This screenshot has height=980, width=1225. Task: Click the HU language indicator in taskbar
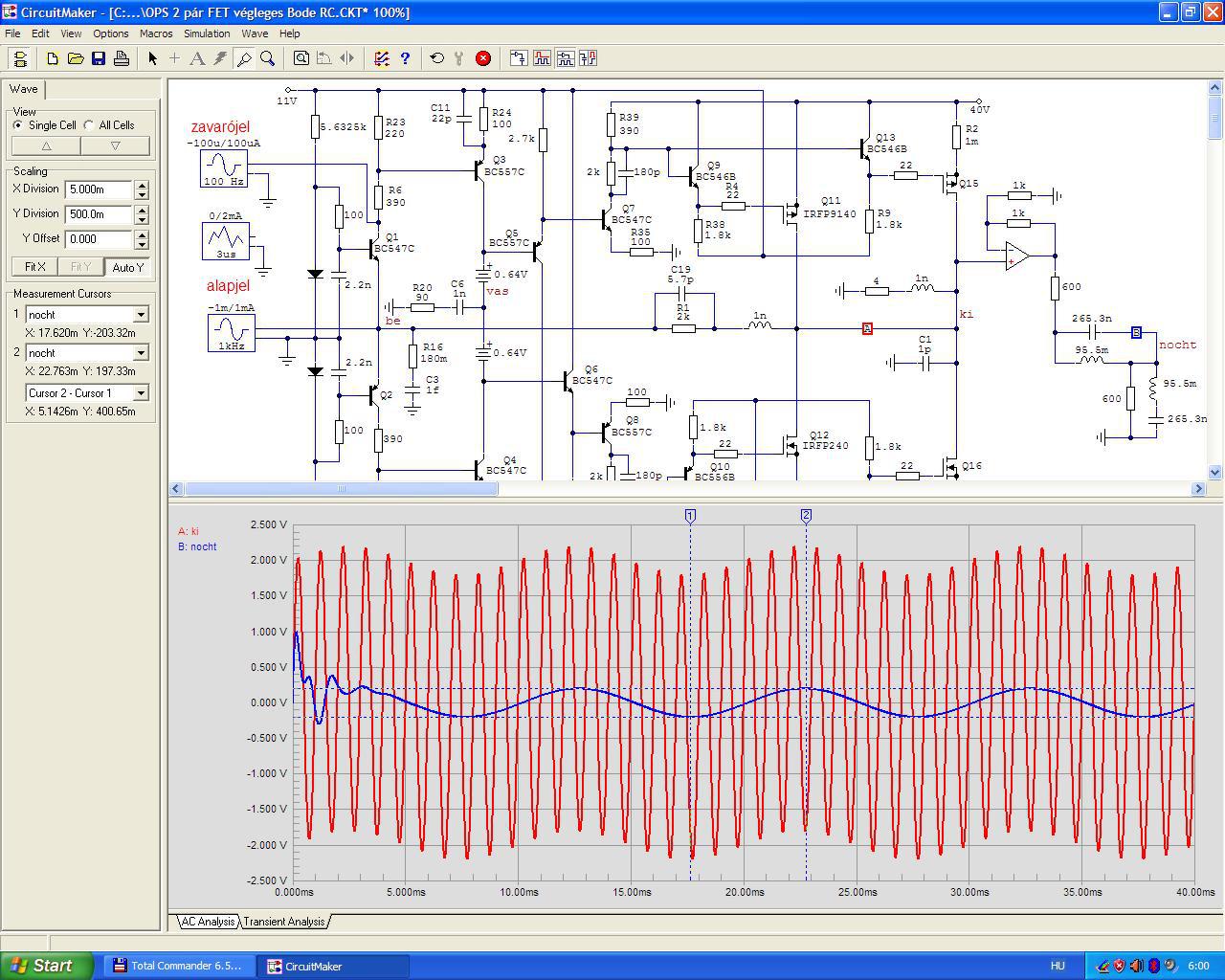pyautogui.click(x=1058, y=966)
